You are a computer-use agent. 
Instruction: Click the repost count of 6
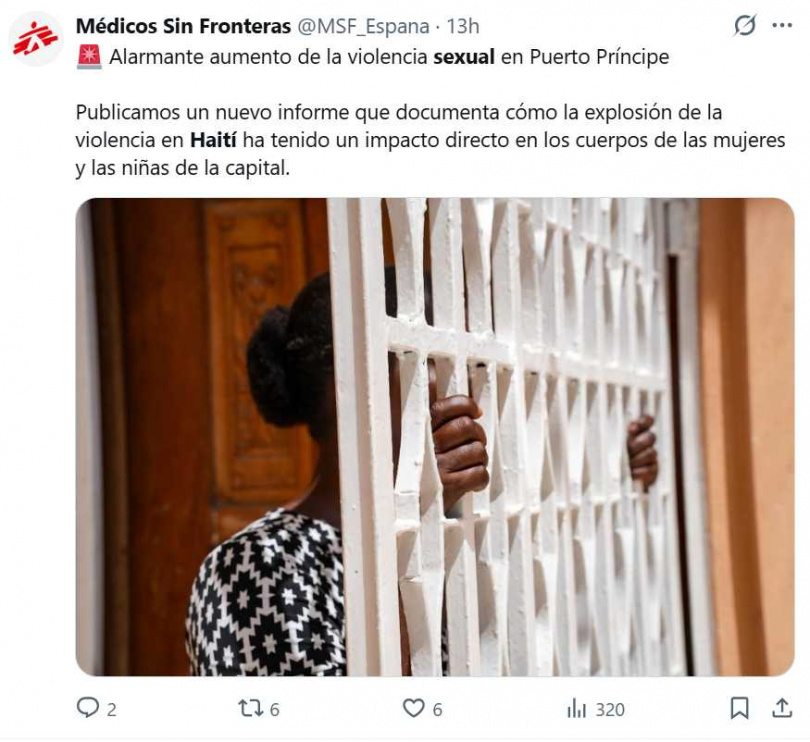pos(275,710)
